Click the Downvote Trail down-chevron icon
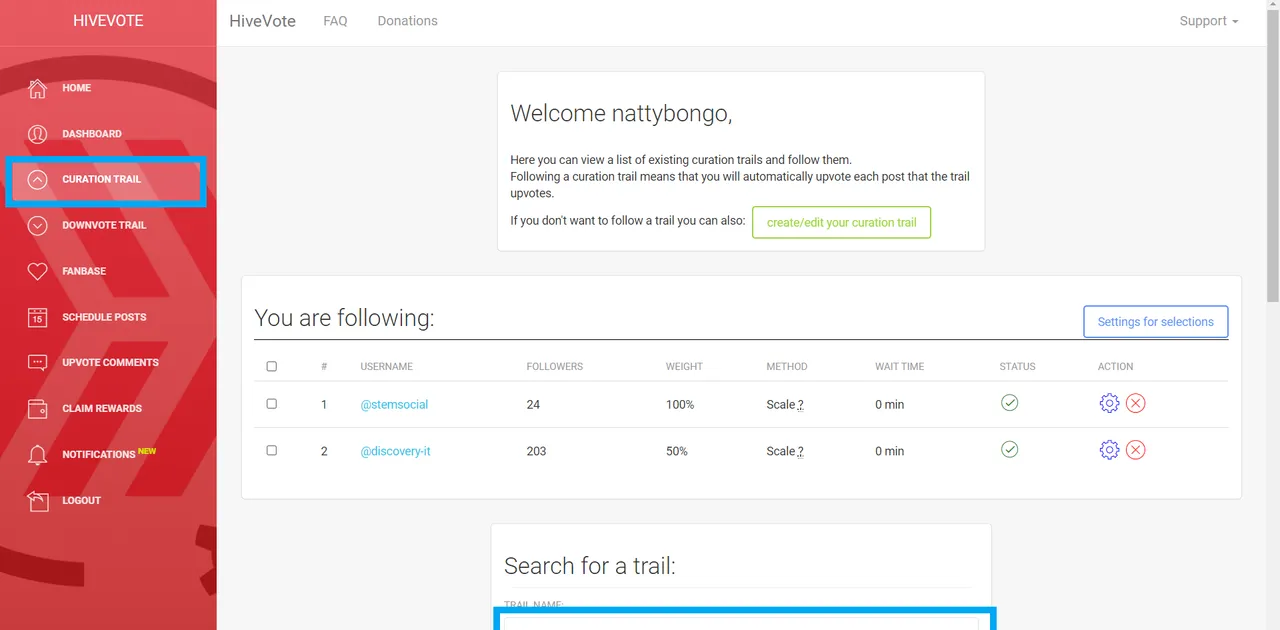The height and width of the screenshot is (630, 1280). click(x=37, y=226)
